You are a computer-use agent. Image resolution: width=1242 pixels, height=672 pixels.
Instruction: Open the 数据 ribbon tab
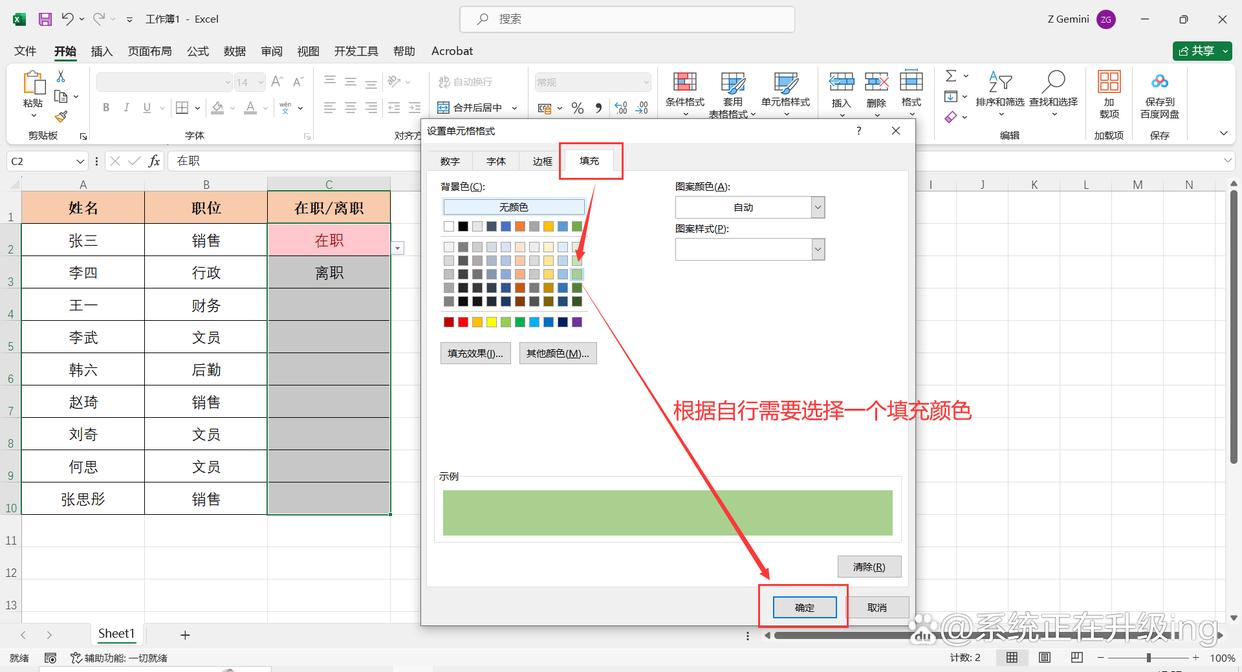[x=235, y=51]
